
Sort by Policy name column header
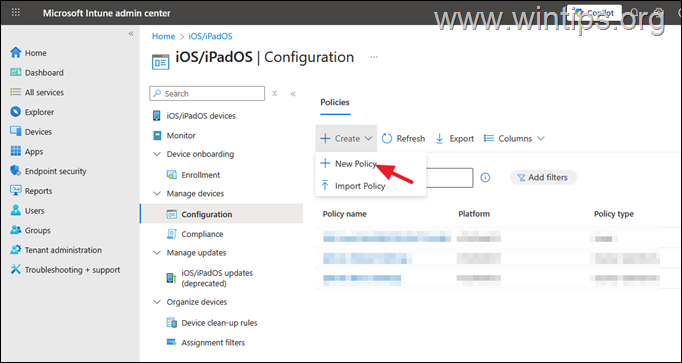[344, 214]
